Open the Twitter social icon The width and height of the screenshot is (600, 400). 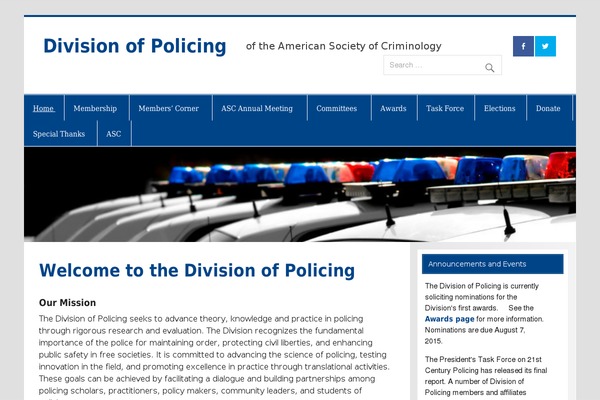pyautogui.click(x=545, y=46)
